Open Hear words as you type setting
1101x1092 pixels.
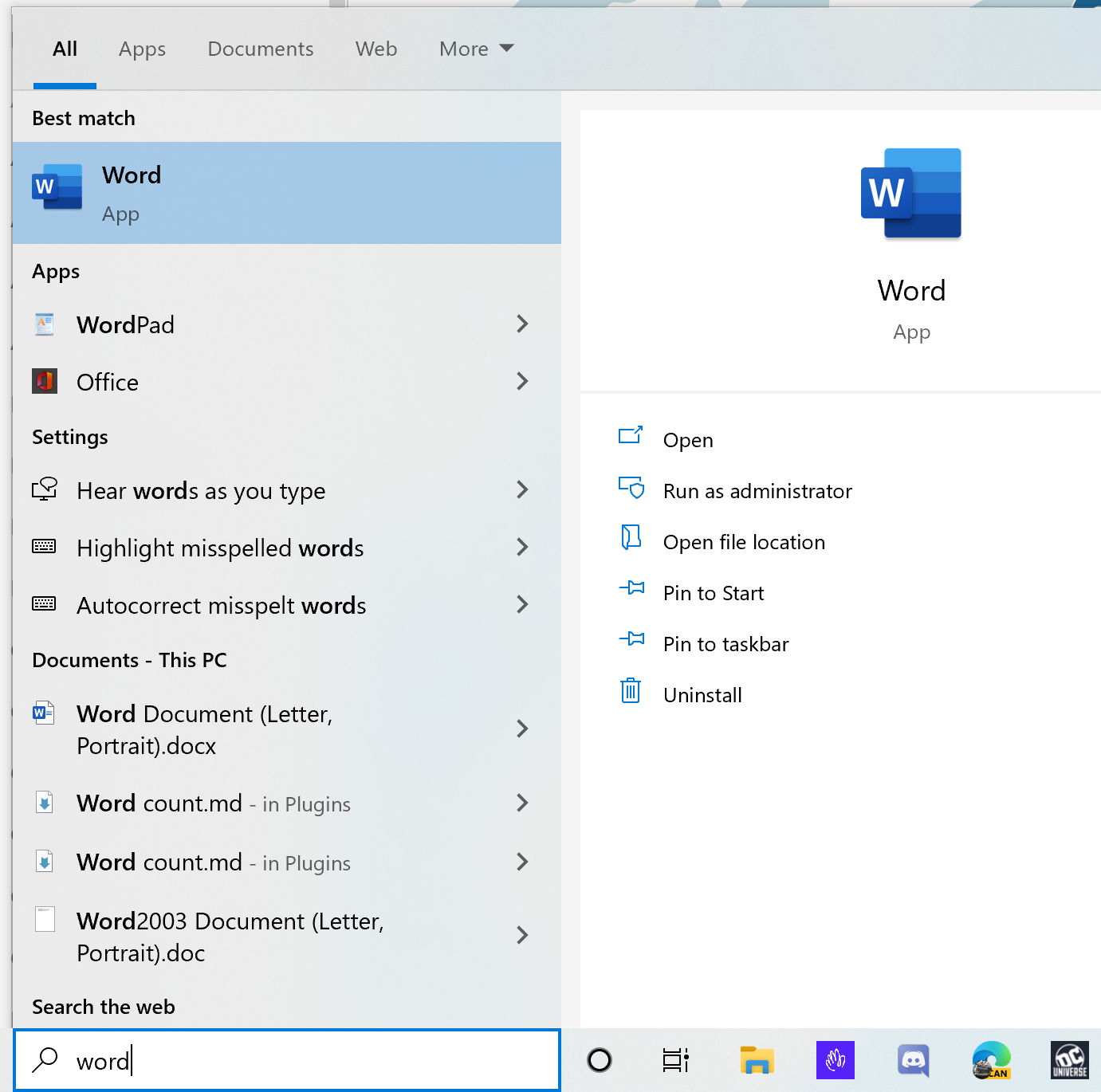[287, 490]
